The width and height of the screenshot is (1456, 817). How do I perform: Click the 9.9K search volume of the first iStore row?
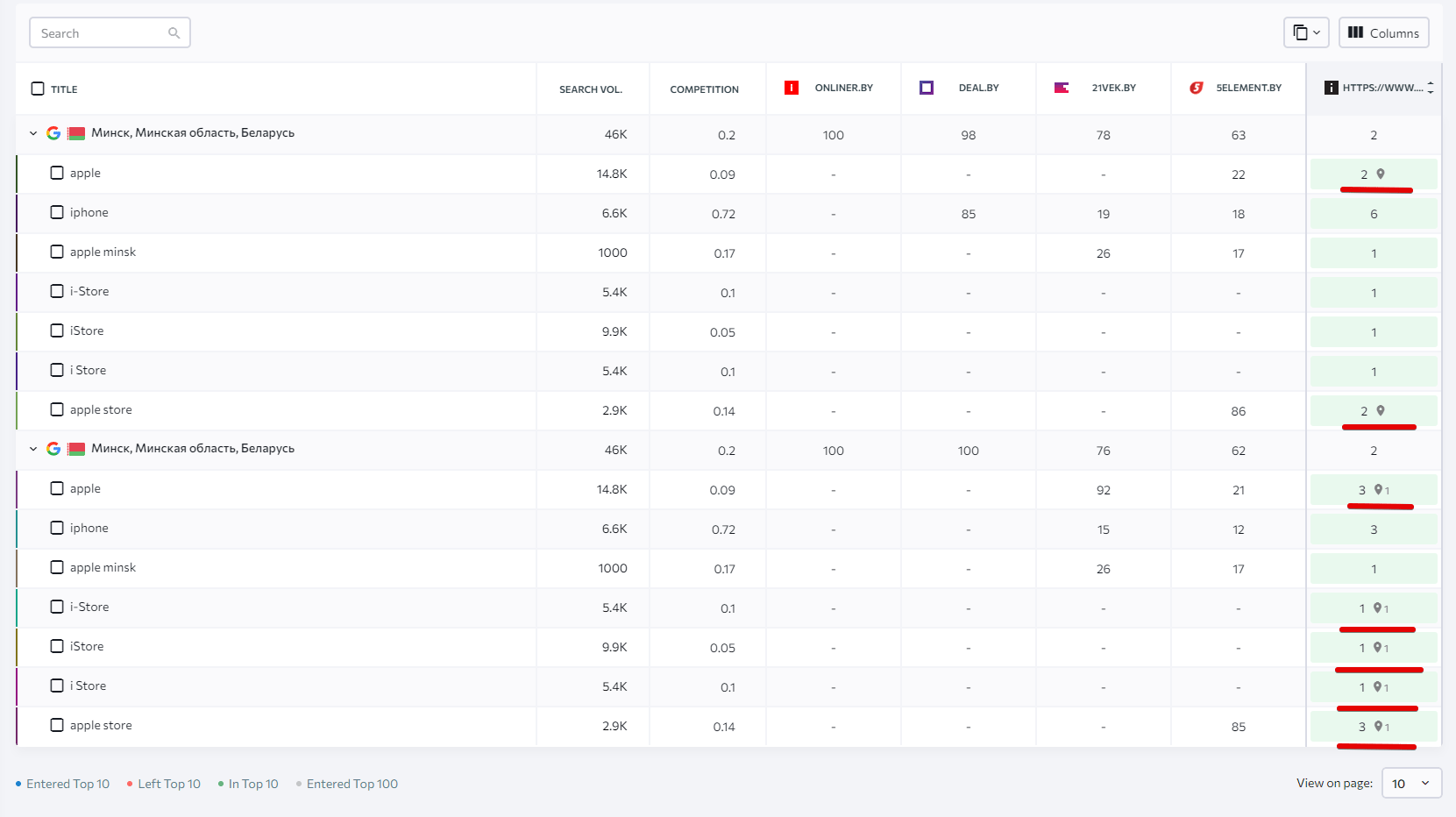[x=614, y=331]
